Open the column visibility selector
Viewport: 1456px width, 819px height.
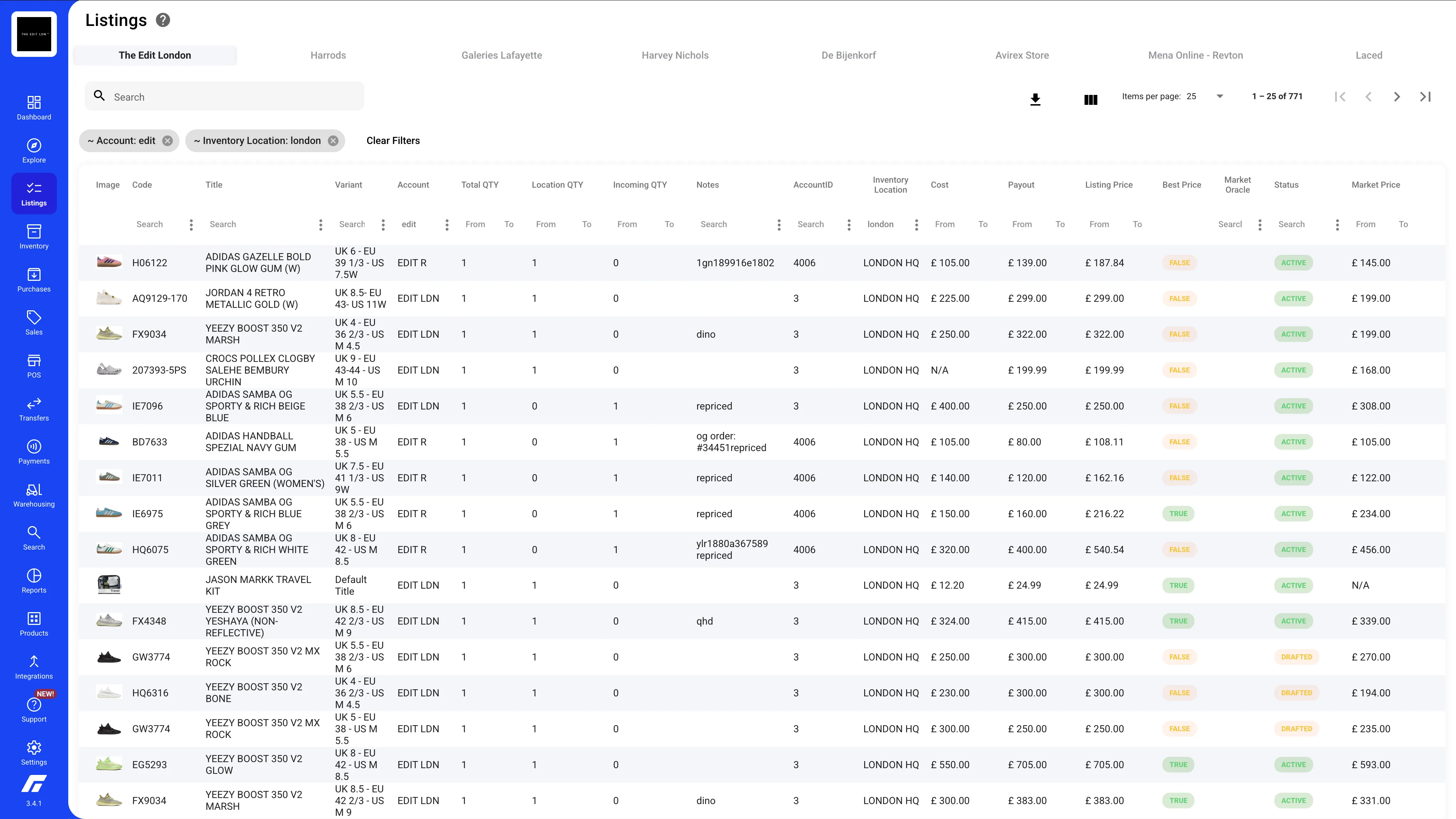[1090, 99]
